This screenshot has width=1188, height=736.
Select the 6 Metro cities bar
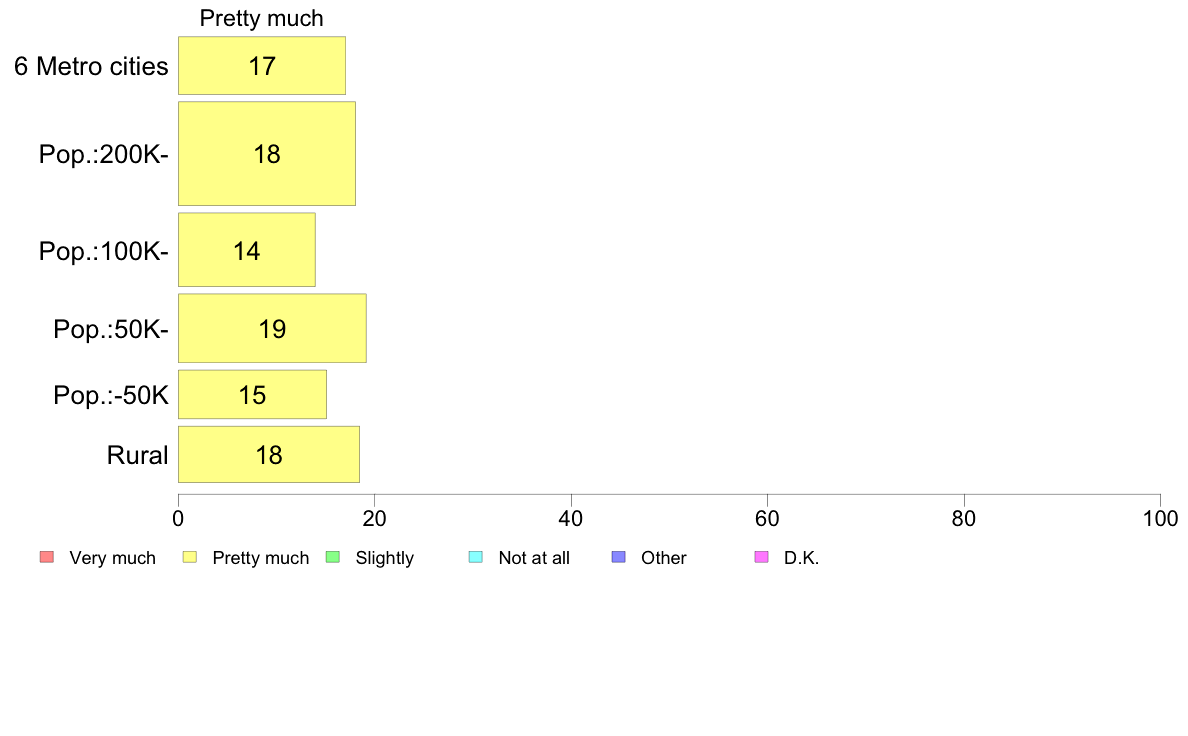click(262, 66)
